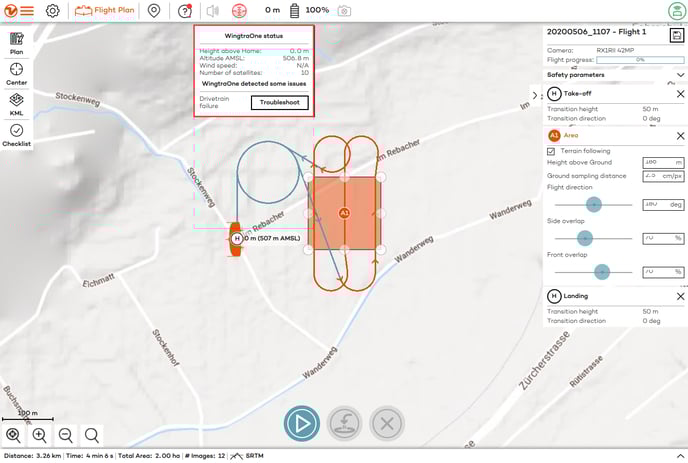Start the flight with play button
The height and width of the screenshot is (463, 688).
(301, 423)
